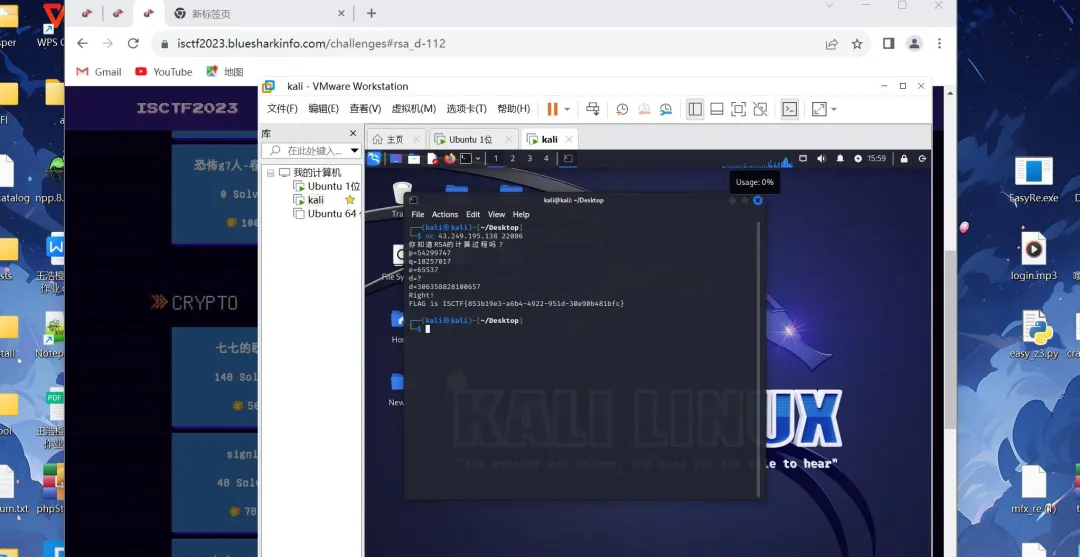Image resolution: width=1080 pixels, height=557 pixels.
Task: Toggle the VMware library sidebar view
Action: pos(695,109)
